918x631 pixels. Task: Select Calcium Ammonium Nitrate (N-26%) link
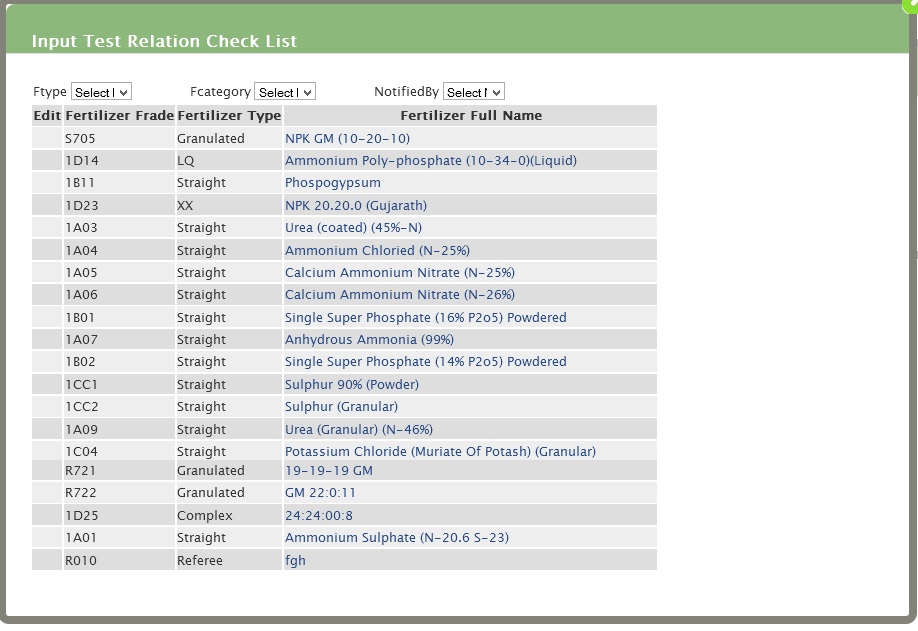click(x=399, y=295)
